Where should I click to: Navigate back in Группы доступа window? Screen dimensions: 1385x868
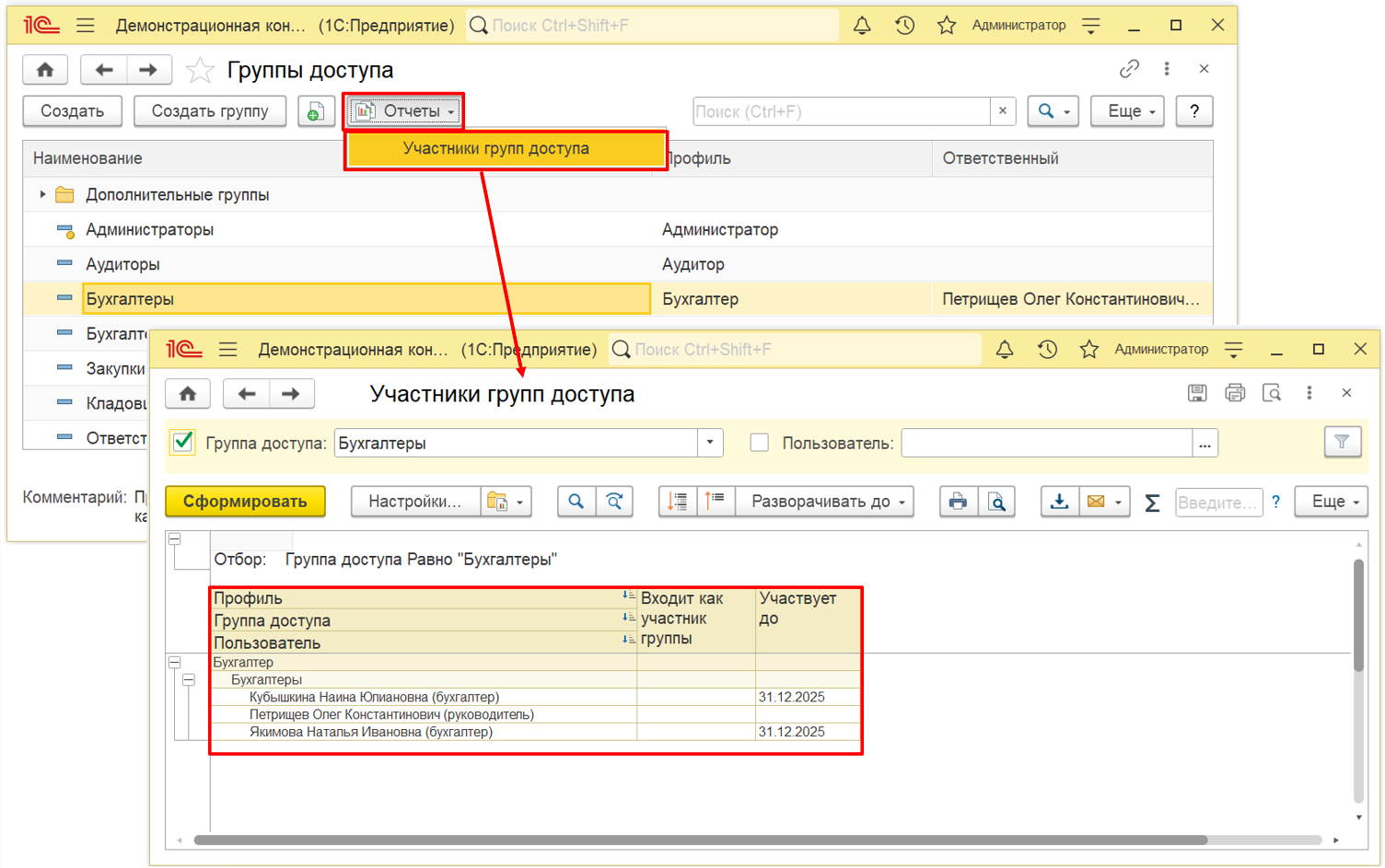pyautogui.click(x=104, y=69)
